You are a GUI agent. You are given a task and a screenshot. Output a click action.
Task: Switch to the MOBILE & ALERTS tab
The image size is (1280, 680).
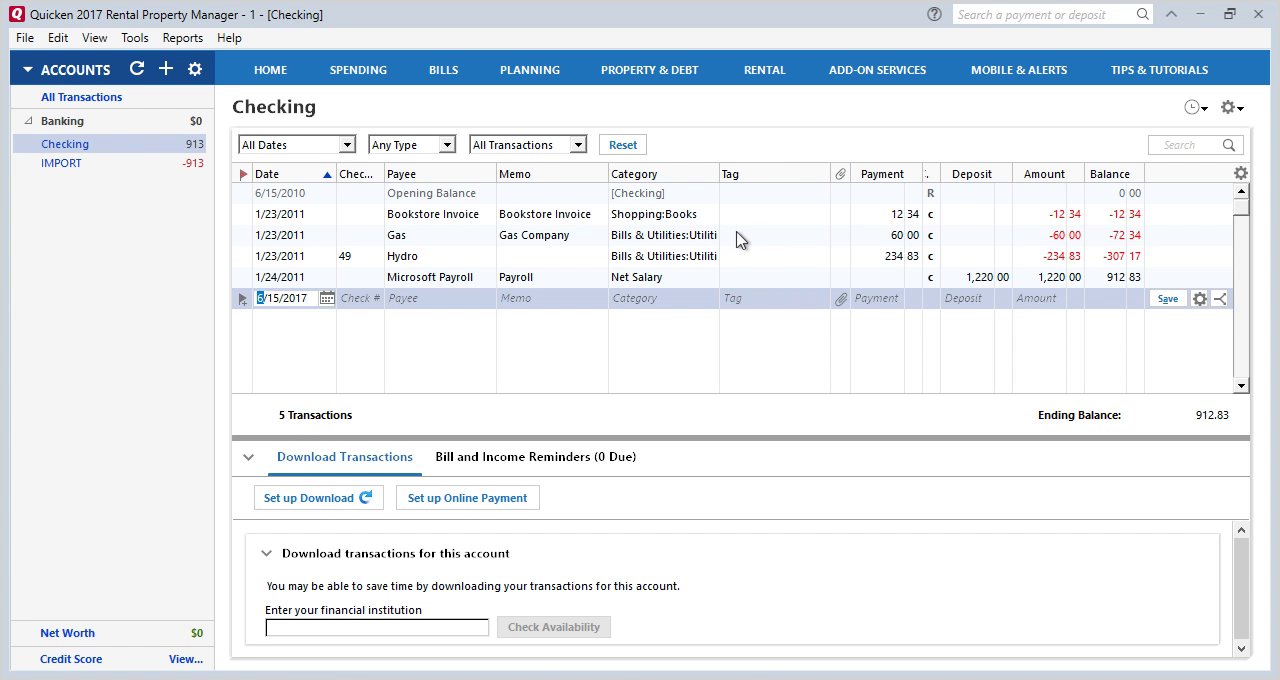[1019, 70]
